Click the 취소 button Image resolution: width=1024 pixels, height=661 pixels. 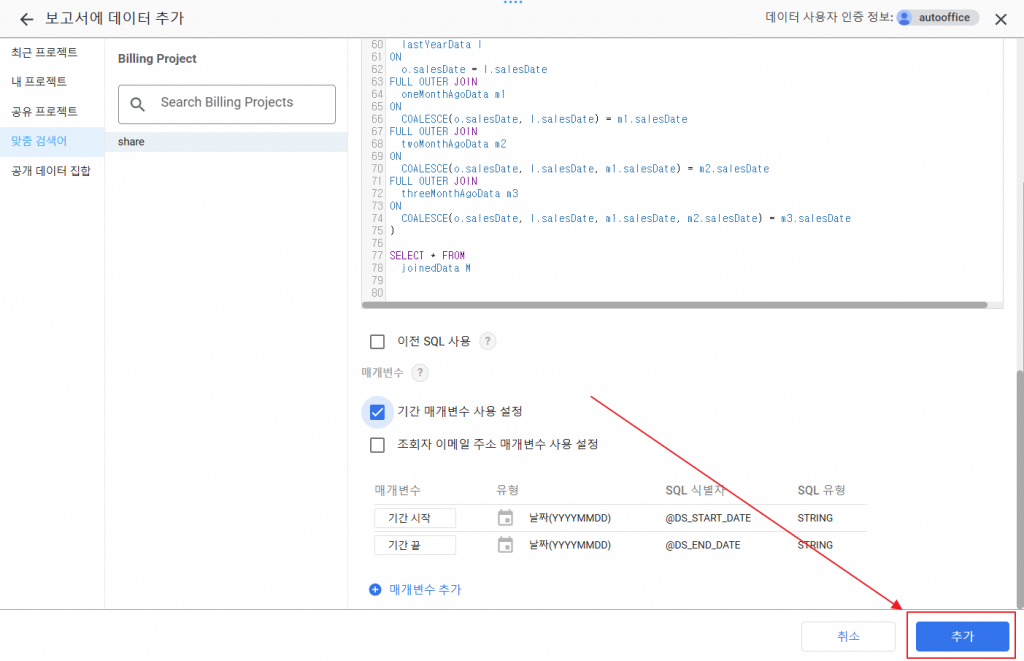[848, 636]
